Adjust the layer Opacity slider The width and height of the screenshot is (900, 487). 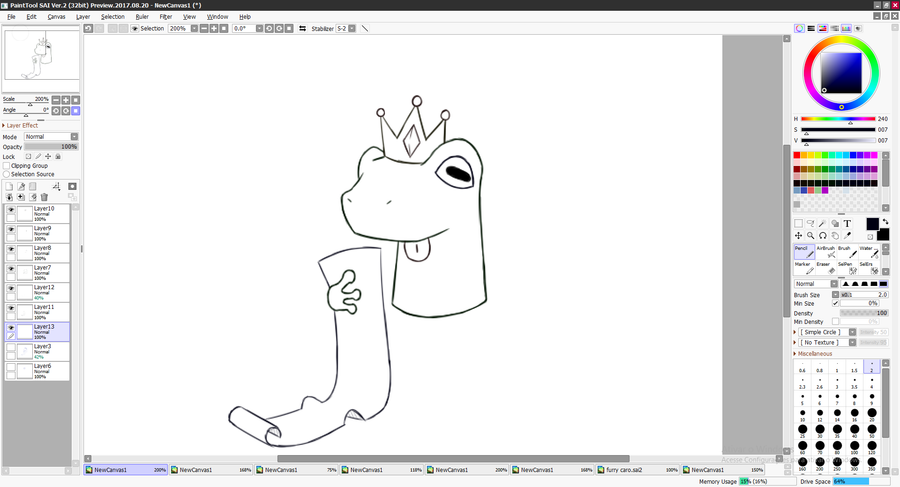point(51,146)
